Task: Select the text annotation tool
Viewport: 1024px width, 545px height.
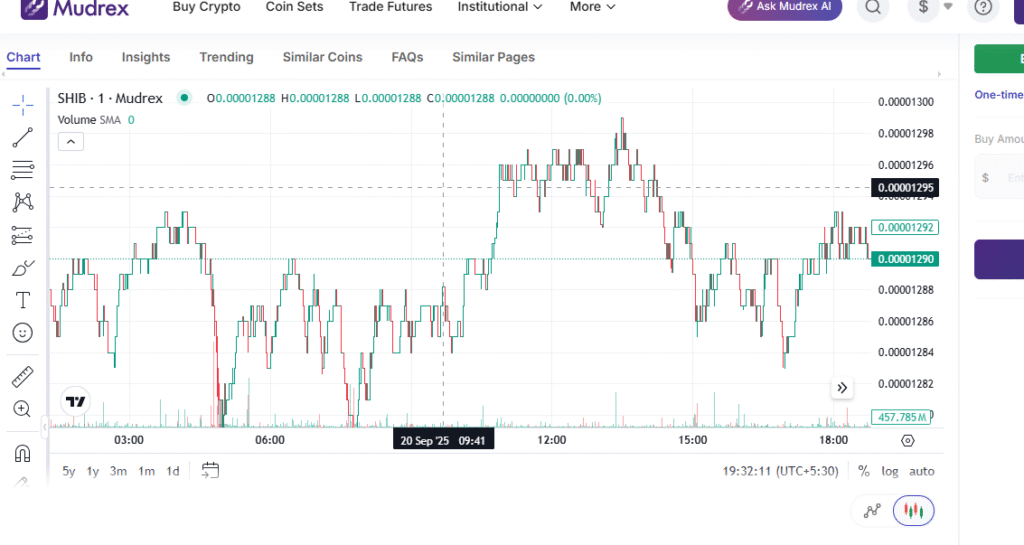Action: [x=22, y=300]
